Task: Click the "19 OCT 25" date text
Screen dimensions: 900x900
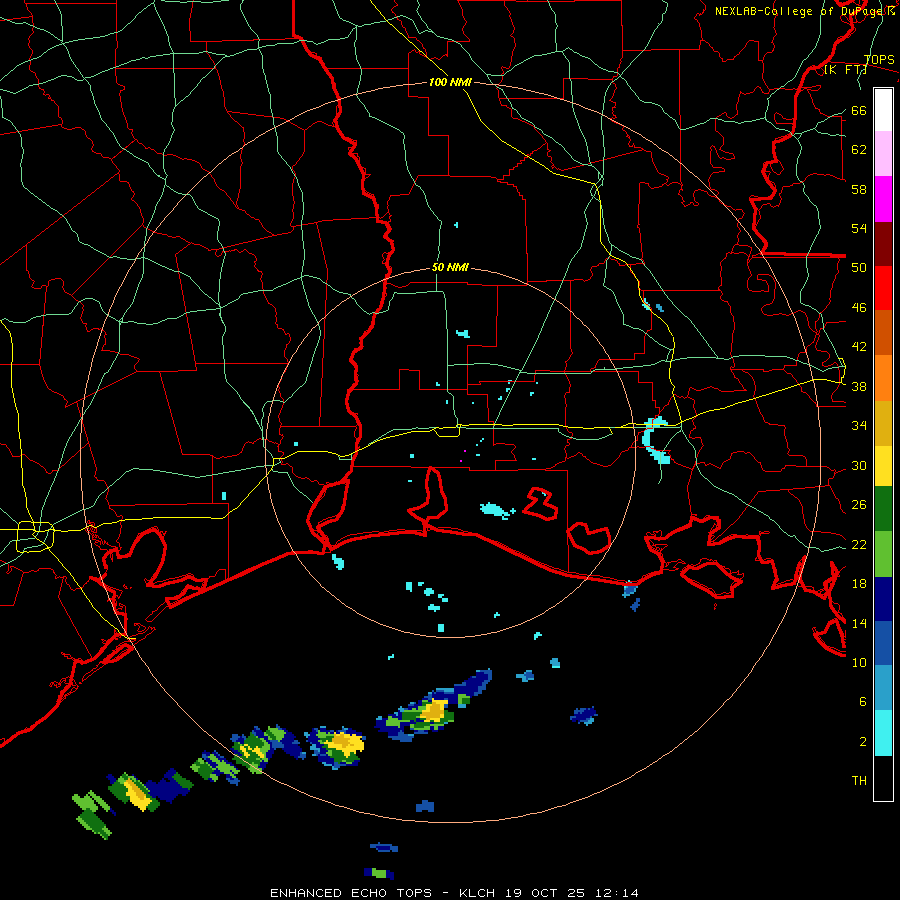Action: [x=544, y=893]
